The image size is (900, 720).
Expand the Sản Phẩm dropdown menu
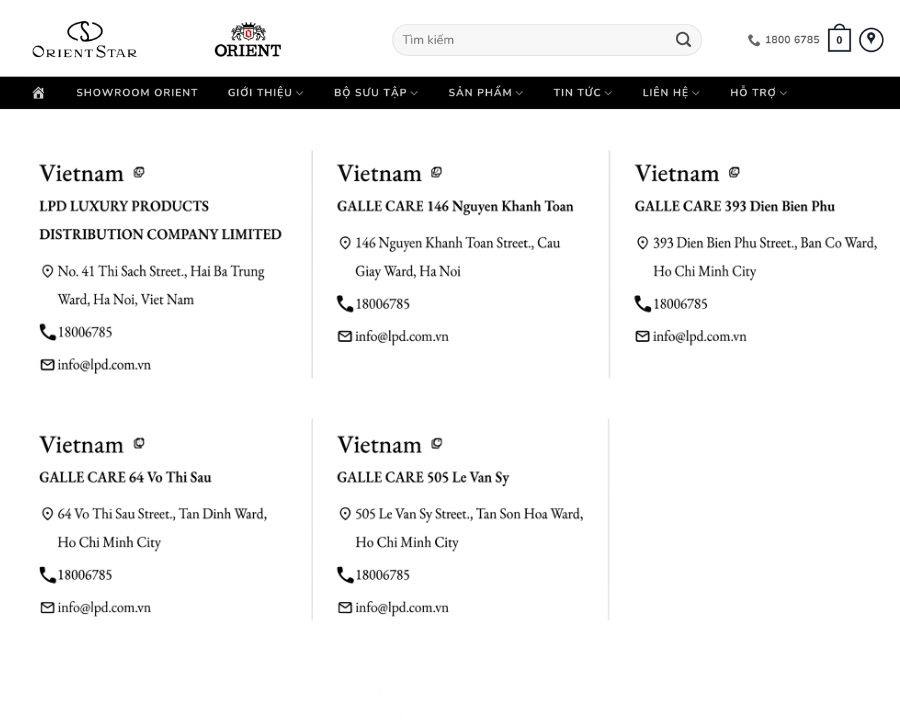(486, 92)
